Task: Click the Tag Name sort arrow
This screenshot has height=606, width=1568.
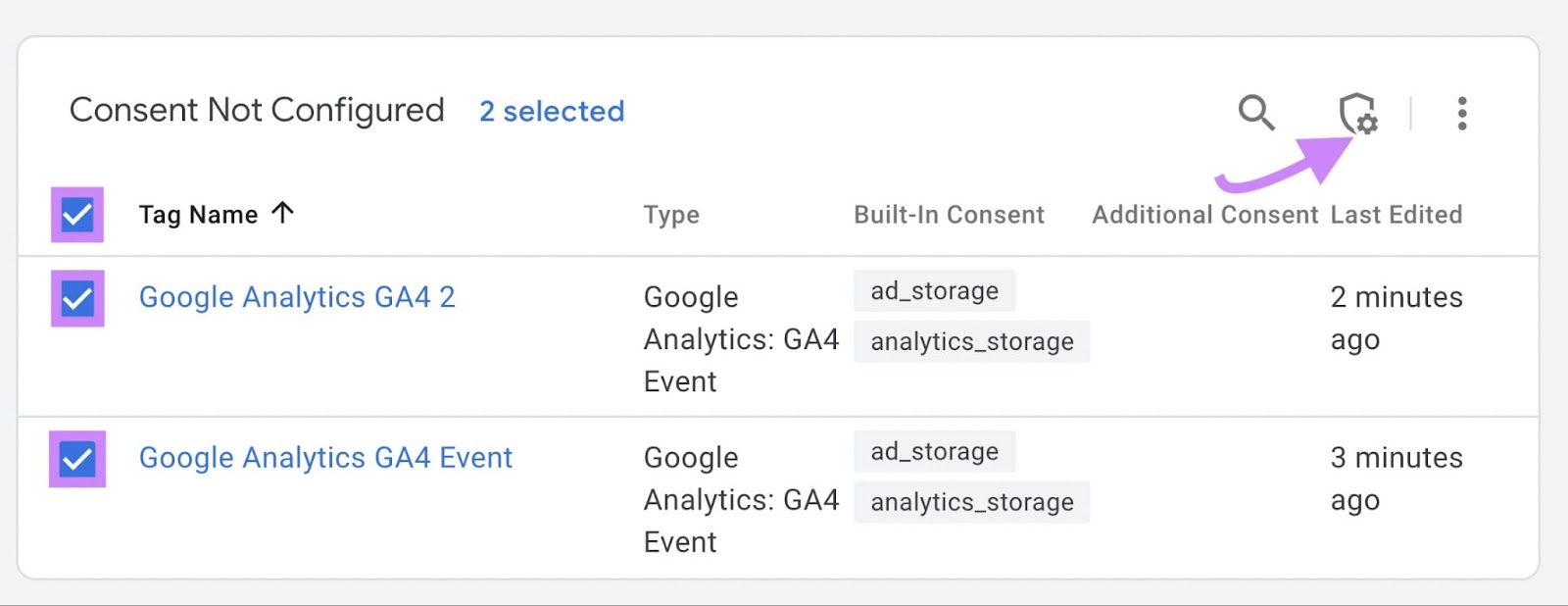Action: [x=282, y=213]
